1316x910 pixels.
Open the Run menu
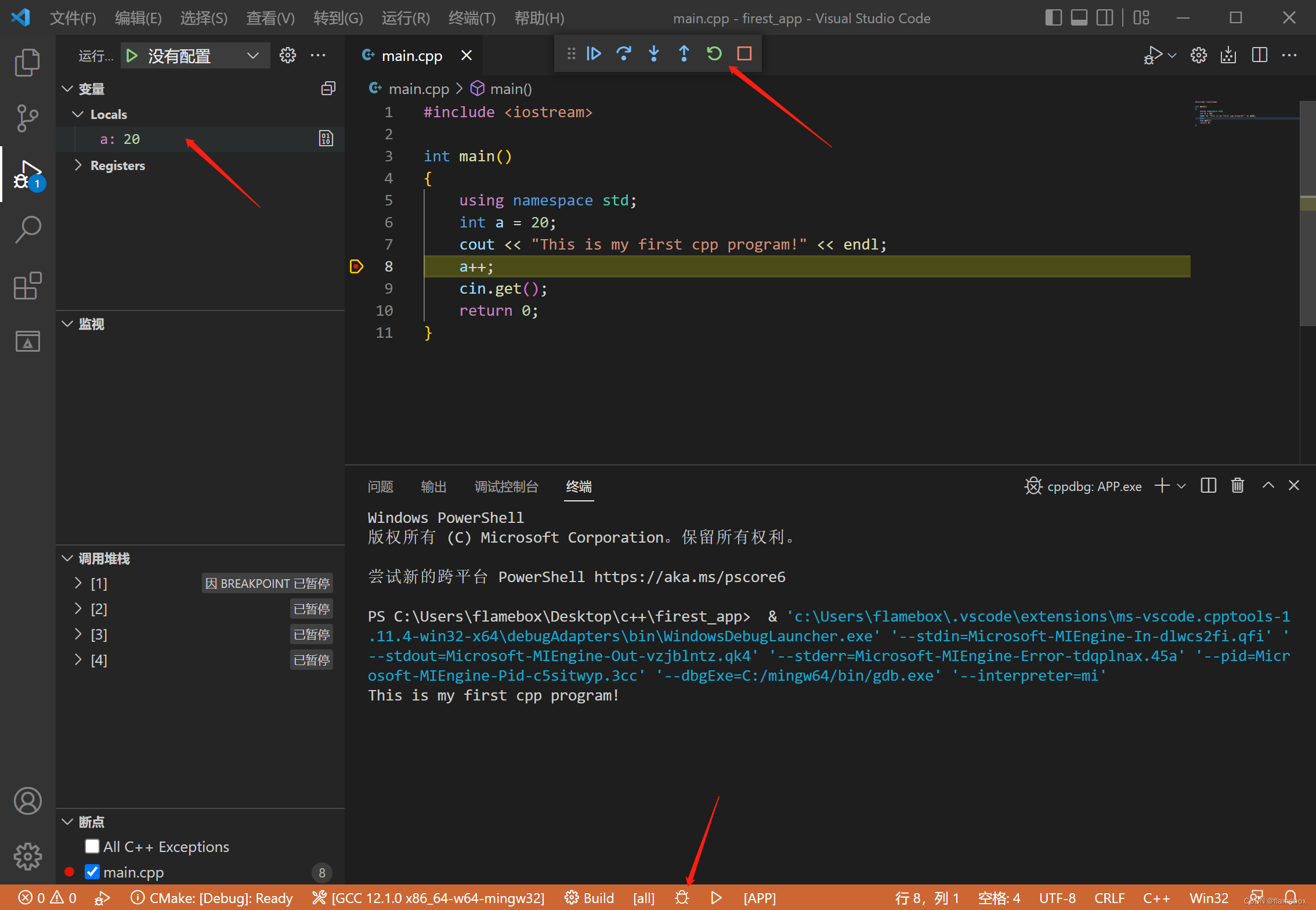406,18
